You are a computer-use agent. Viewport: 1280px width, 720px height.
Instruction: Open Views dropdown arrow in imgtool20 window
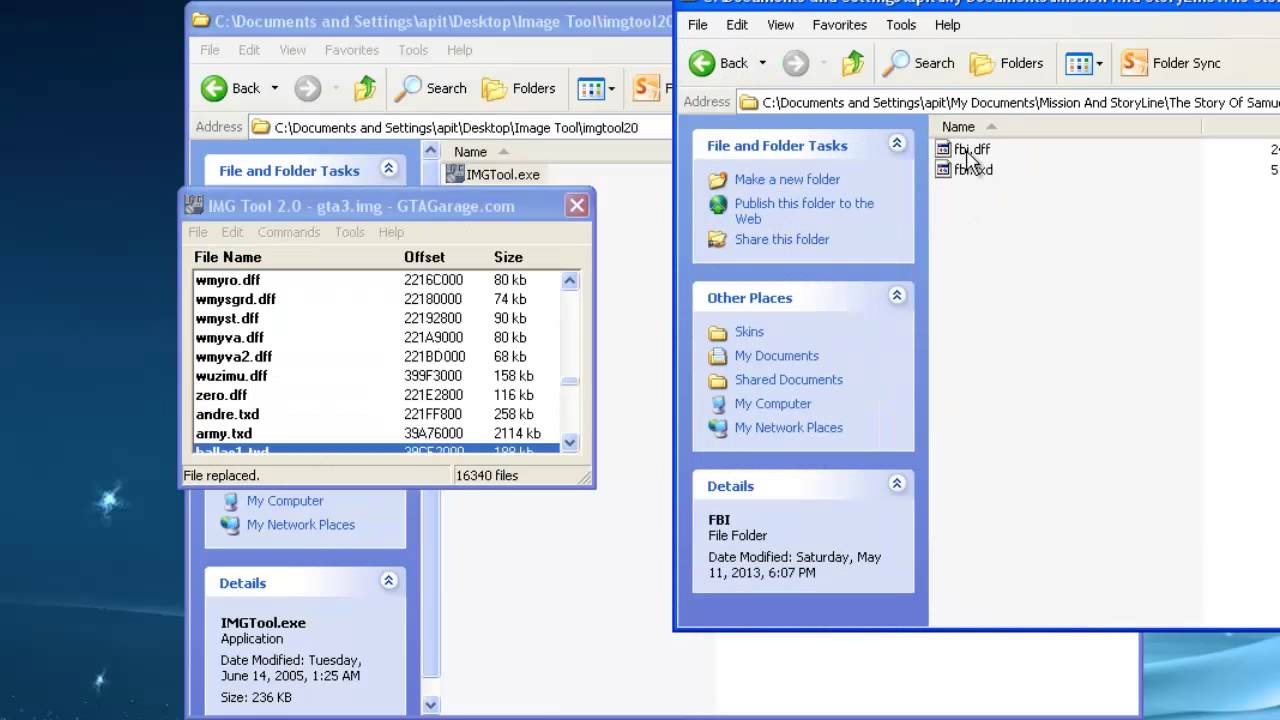tap(611, 88)
